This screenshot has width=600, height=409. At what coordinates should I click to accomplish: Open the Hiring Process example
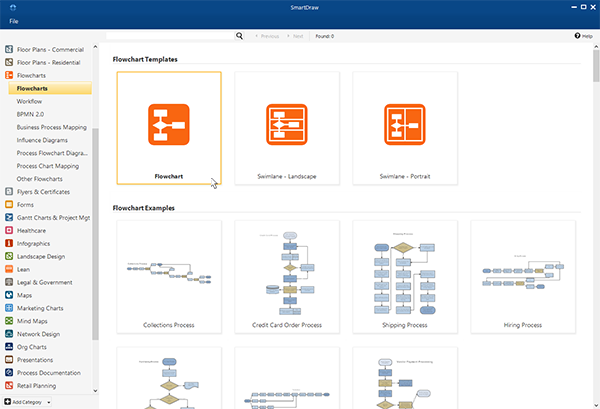pos(523,277)
